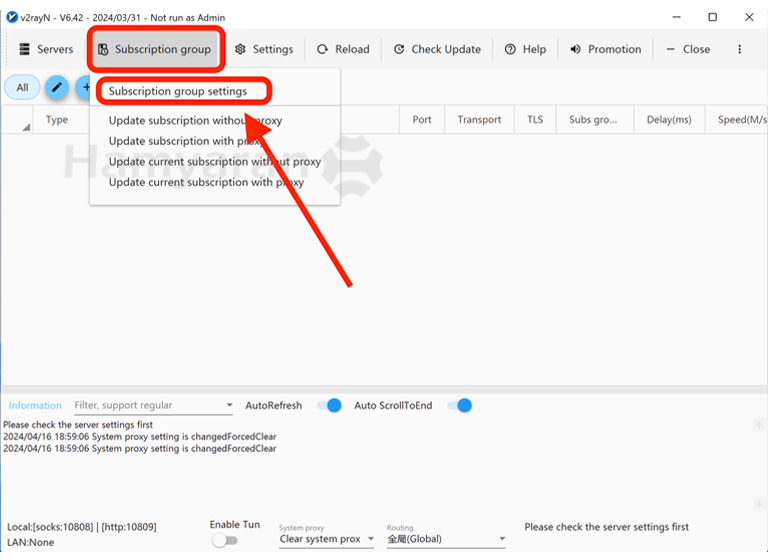Toggle the Auto ScrollToEnd switch
This screenshot has height=560, width=768.
[459, 405]
